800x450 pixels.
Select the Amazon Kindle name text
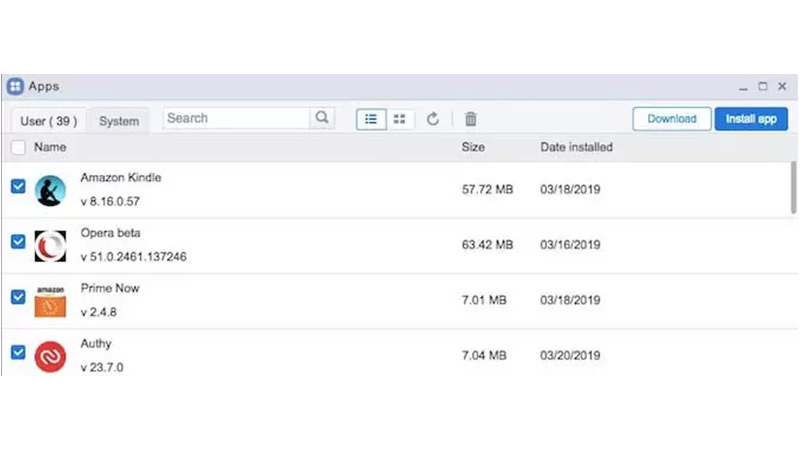(x=121, y=178)
